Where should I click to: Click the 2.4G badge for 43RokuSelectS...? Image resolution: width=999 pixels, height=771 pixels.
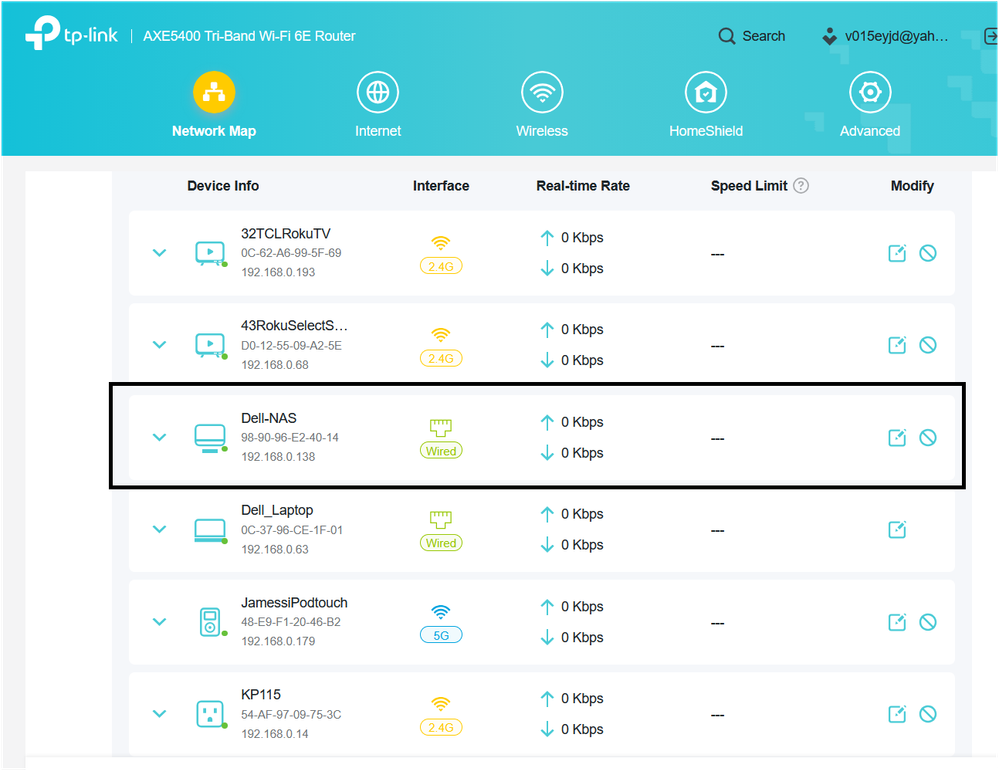pyautogui.click(x=441, y=358)
